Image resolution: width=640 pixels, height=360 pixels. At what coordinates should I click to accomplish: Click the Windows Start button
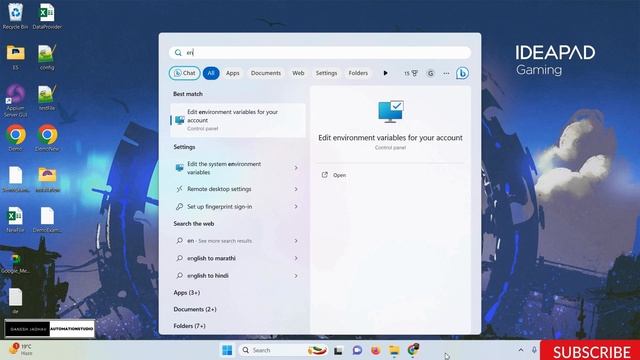coord(227,350)
